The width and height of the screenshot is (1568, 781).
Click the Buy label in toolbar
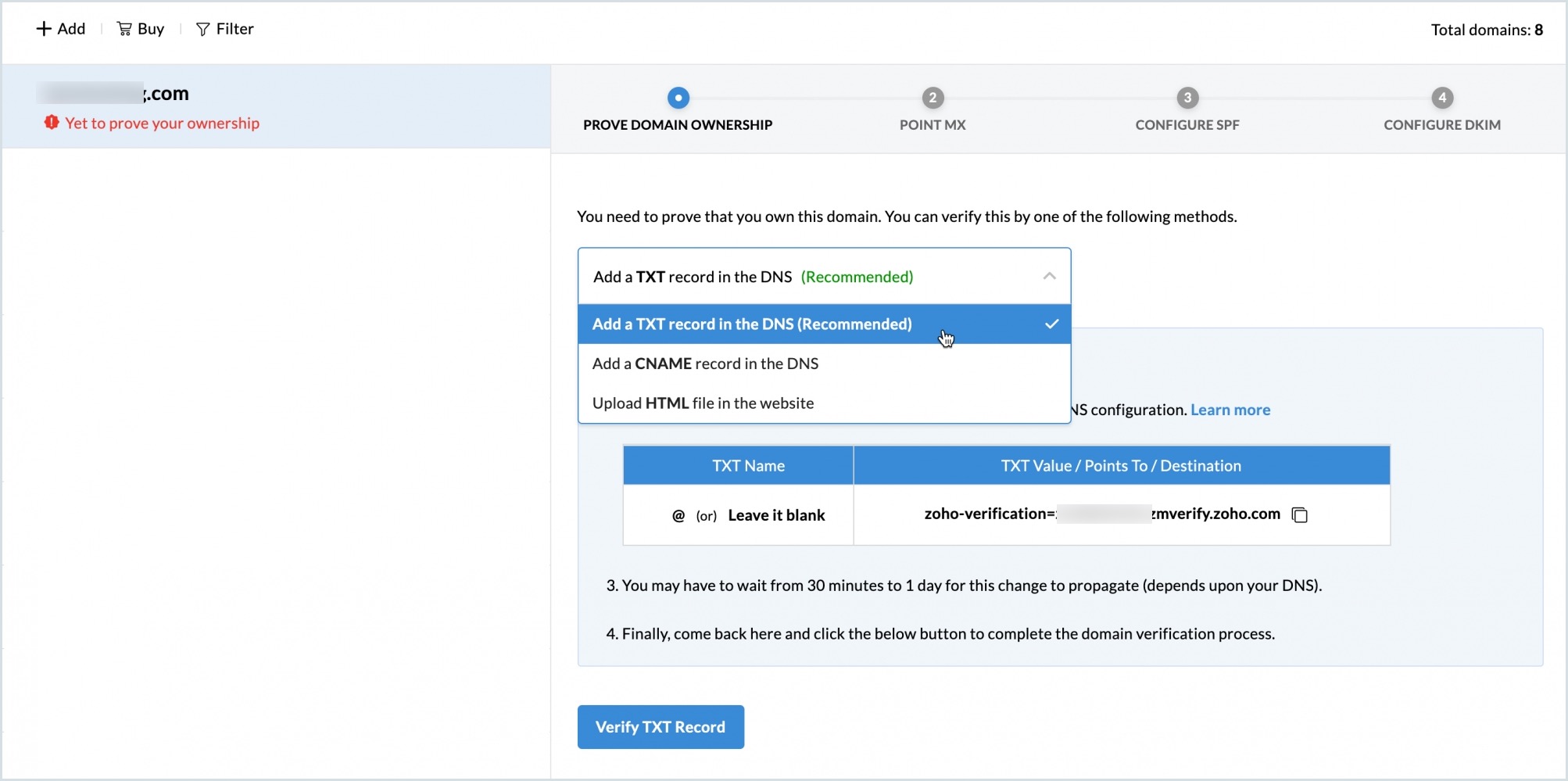[151, 29]
